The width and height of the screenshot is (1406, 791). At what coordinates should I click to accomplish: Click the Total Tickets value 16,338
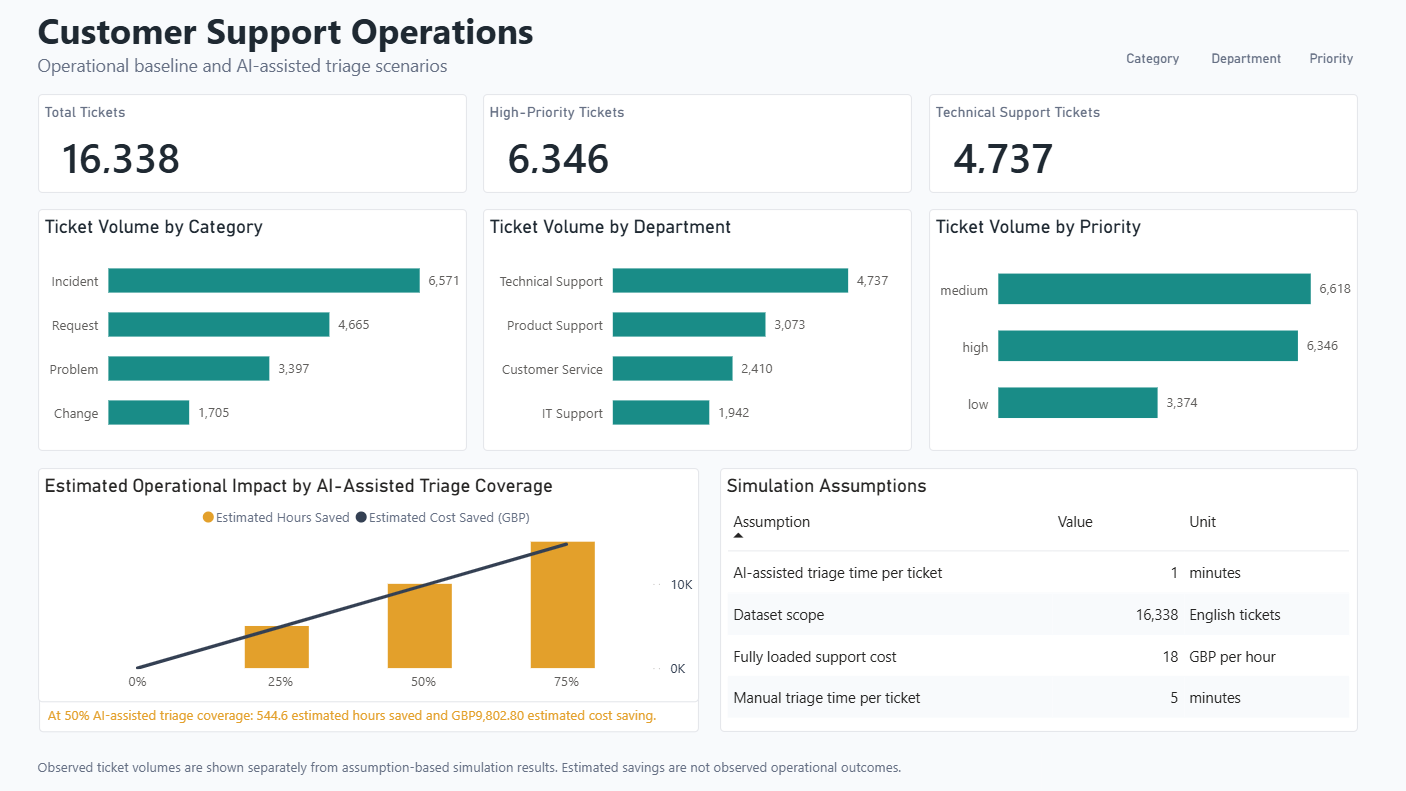[121, 159]
